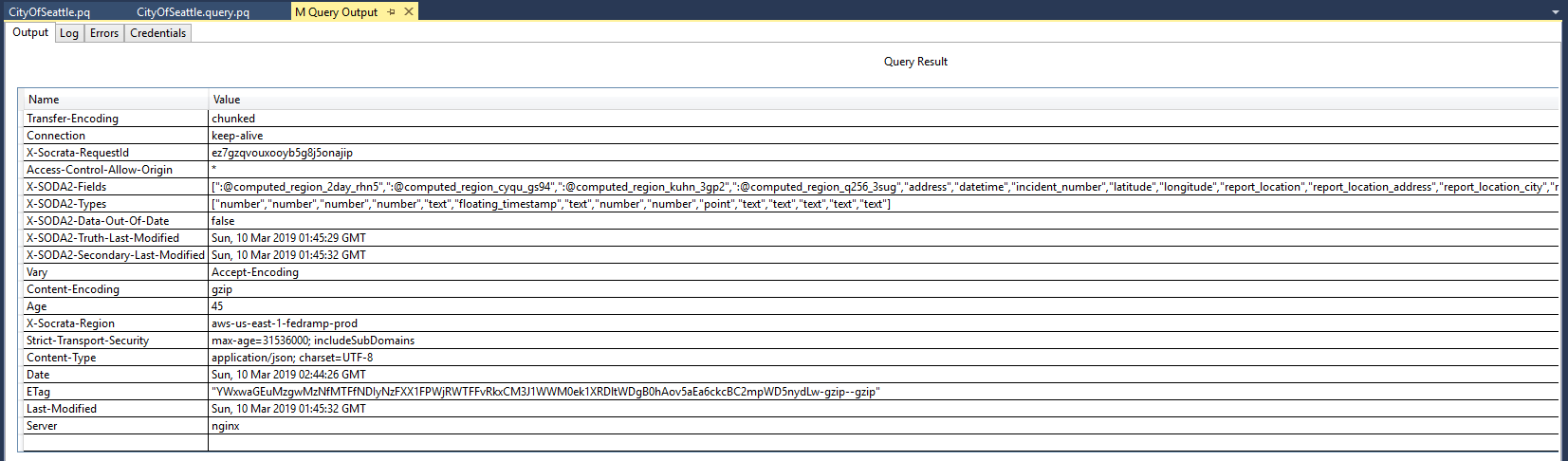Click the 'chunked' value cell
1568x461 pixels.
point(883,119)
